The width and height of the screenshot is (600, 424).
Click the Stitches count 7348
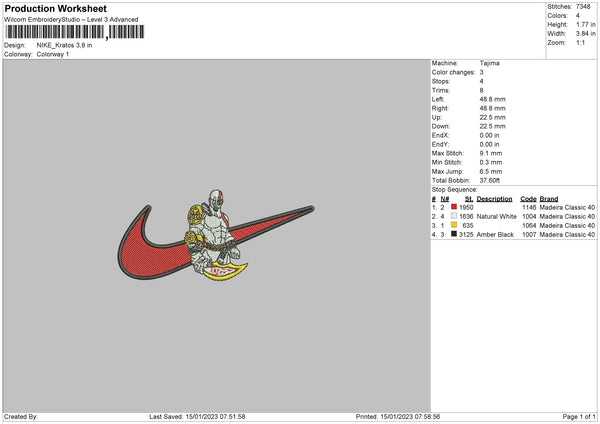(583, 7)
